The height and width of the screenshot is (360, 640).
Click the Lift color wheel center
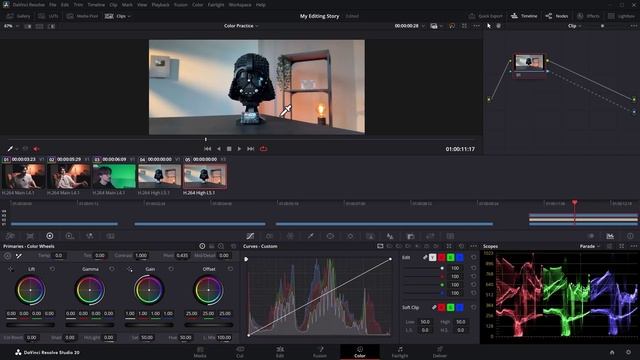30,290
